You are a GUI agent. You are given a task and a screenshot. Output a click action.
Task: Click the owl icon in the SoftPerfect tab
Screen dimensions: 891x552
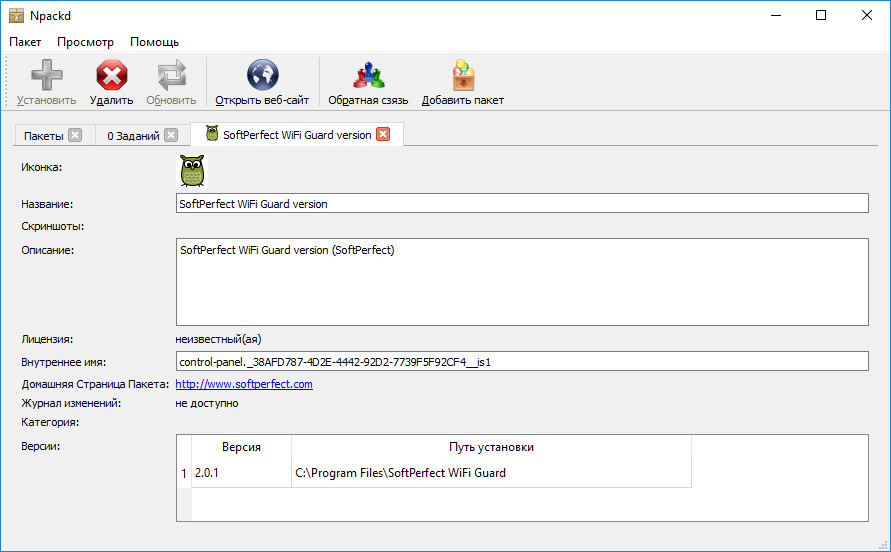(x=212, y=134)
